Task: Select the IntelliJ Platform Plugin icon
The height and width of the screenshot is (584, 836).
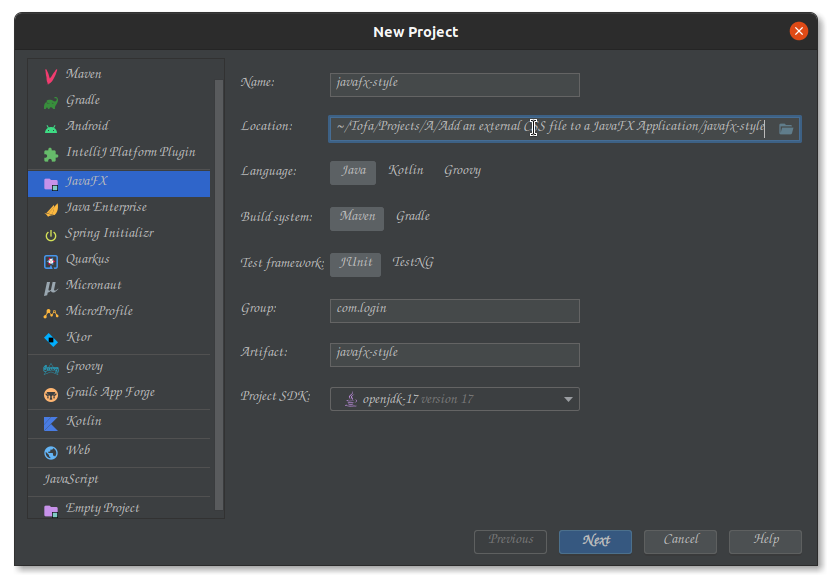Action: tap(51, 155)
